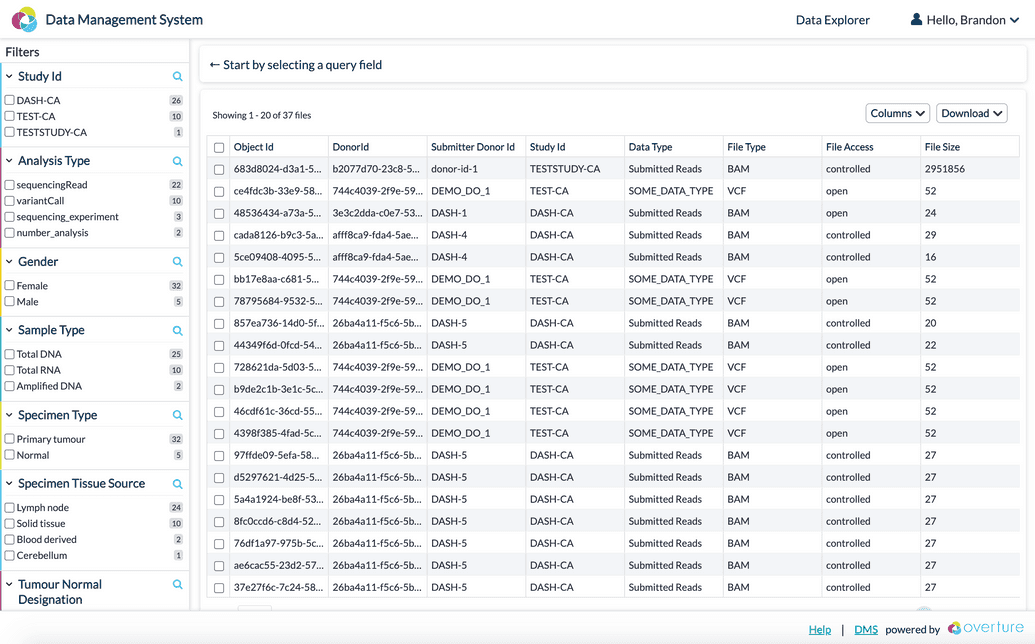Open the search icon for Gender filter

[178, 262]
